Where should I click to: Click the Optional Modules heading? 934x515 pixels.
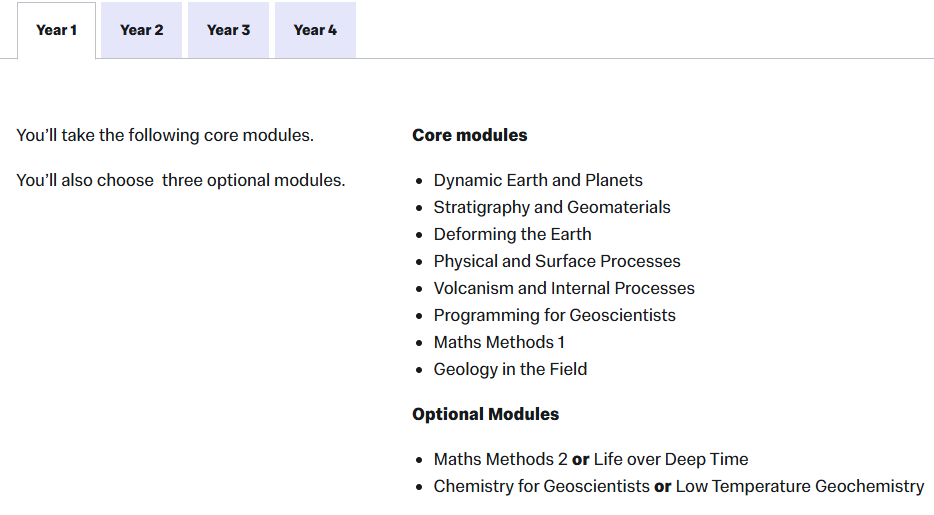485,414
